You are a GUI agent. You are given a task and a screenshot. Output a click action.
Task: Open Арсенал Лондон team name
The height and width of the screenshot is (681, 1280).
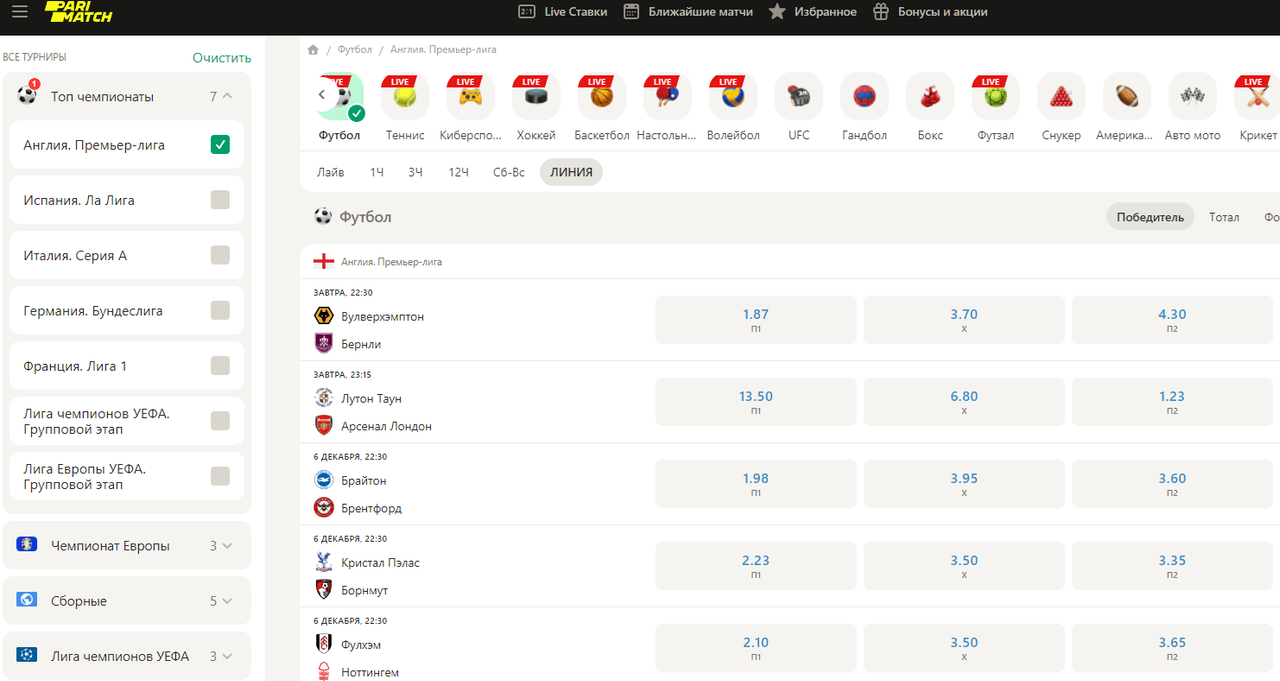pos(387,426)
